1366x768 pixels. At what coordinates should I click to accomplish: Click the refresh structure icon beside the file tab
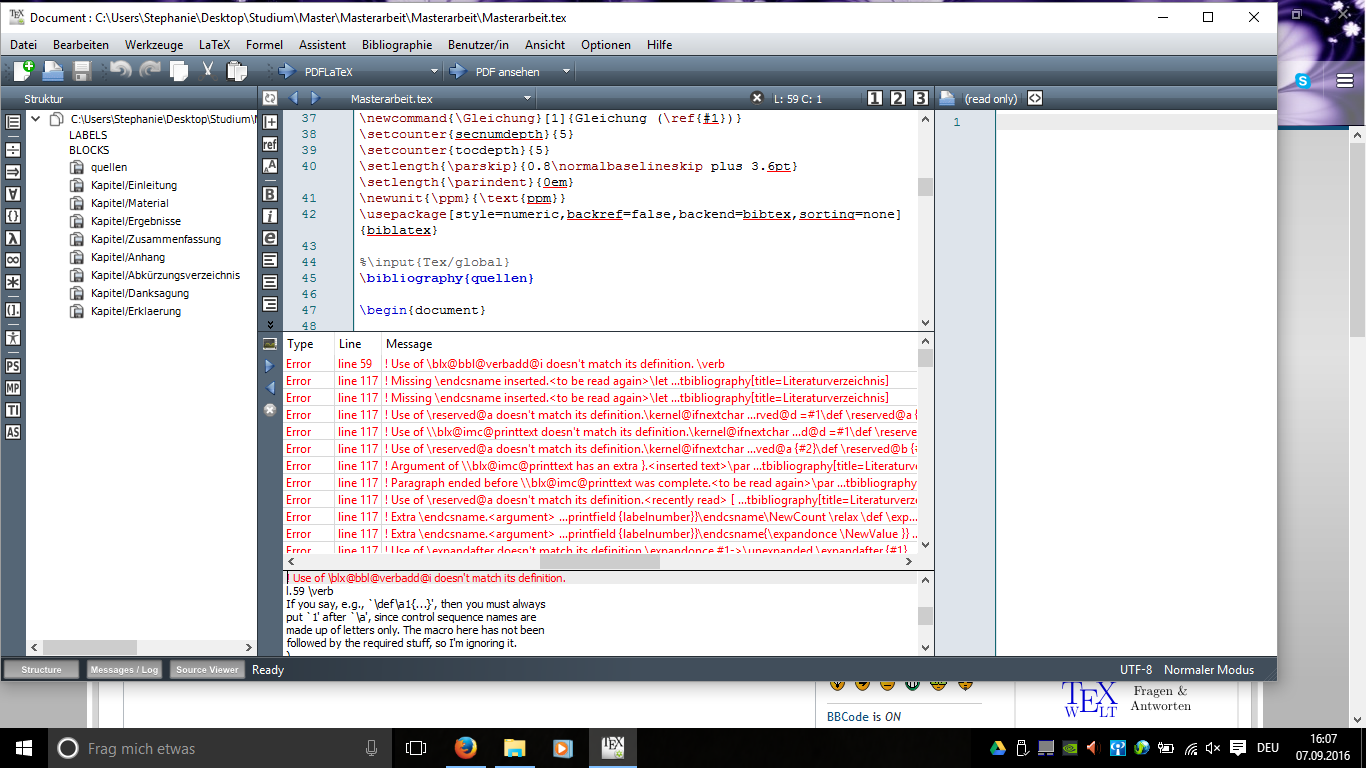pyautogui.click(x=269, y=98)
